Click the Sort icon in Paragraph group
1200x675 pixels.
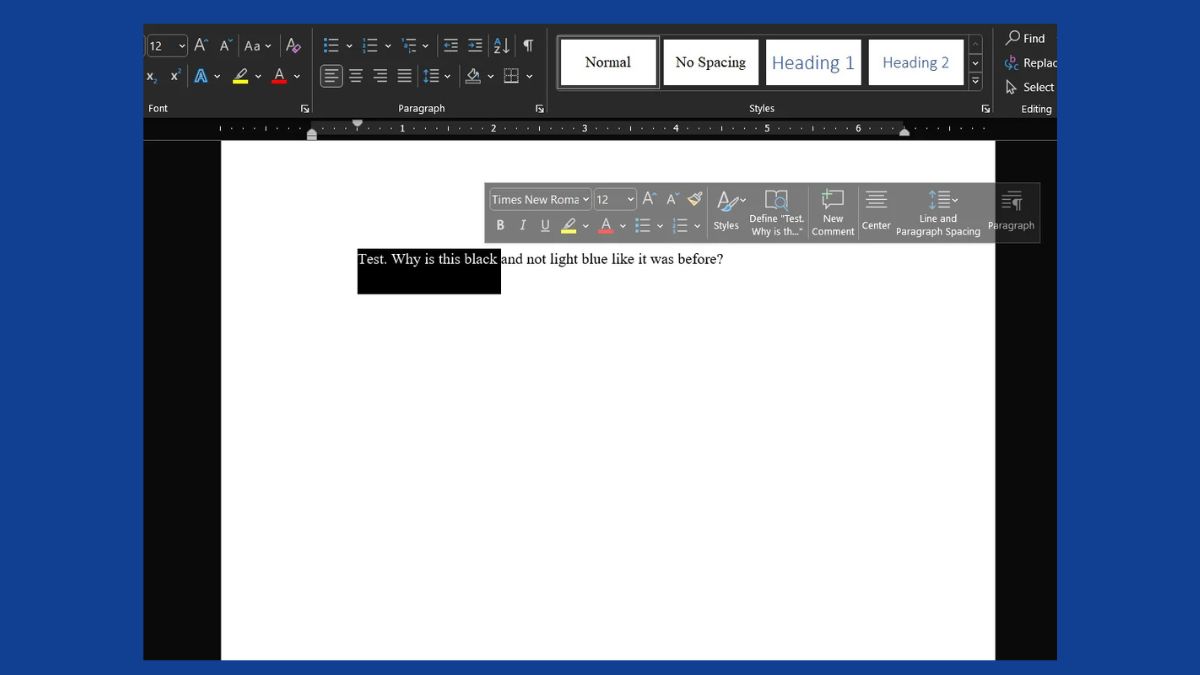501,46
